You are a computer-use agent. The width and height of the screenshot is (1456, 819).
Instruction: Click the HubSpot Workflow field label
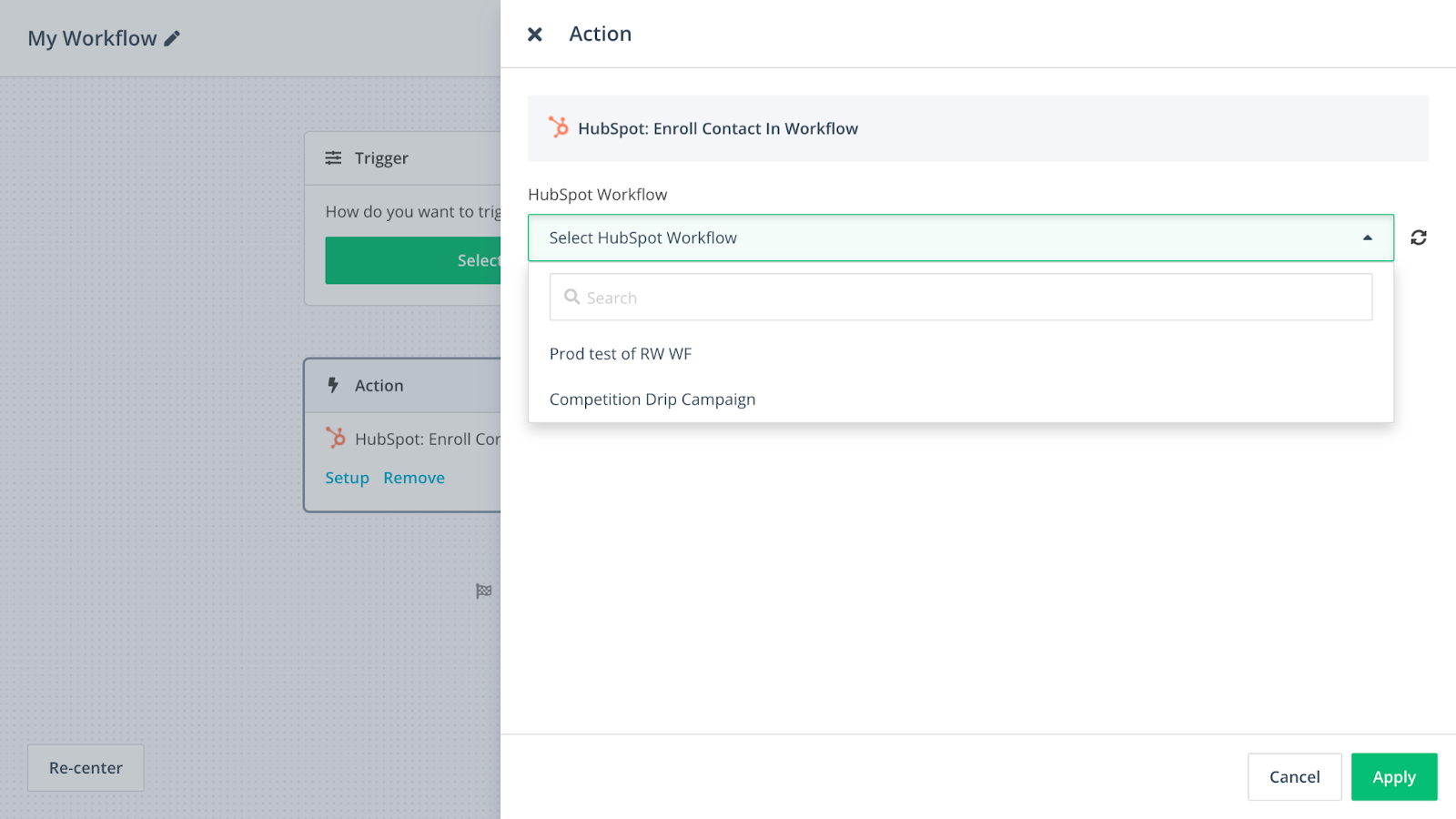point(598,195)
